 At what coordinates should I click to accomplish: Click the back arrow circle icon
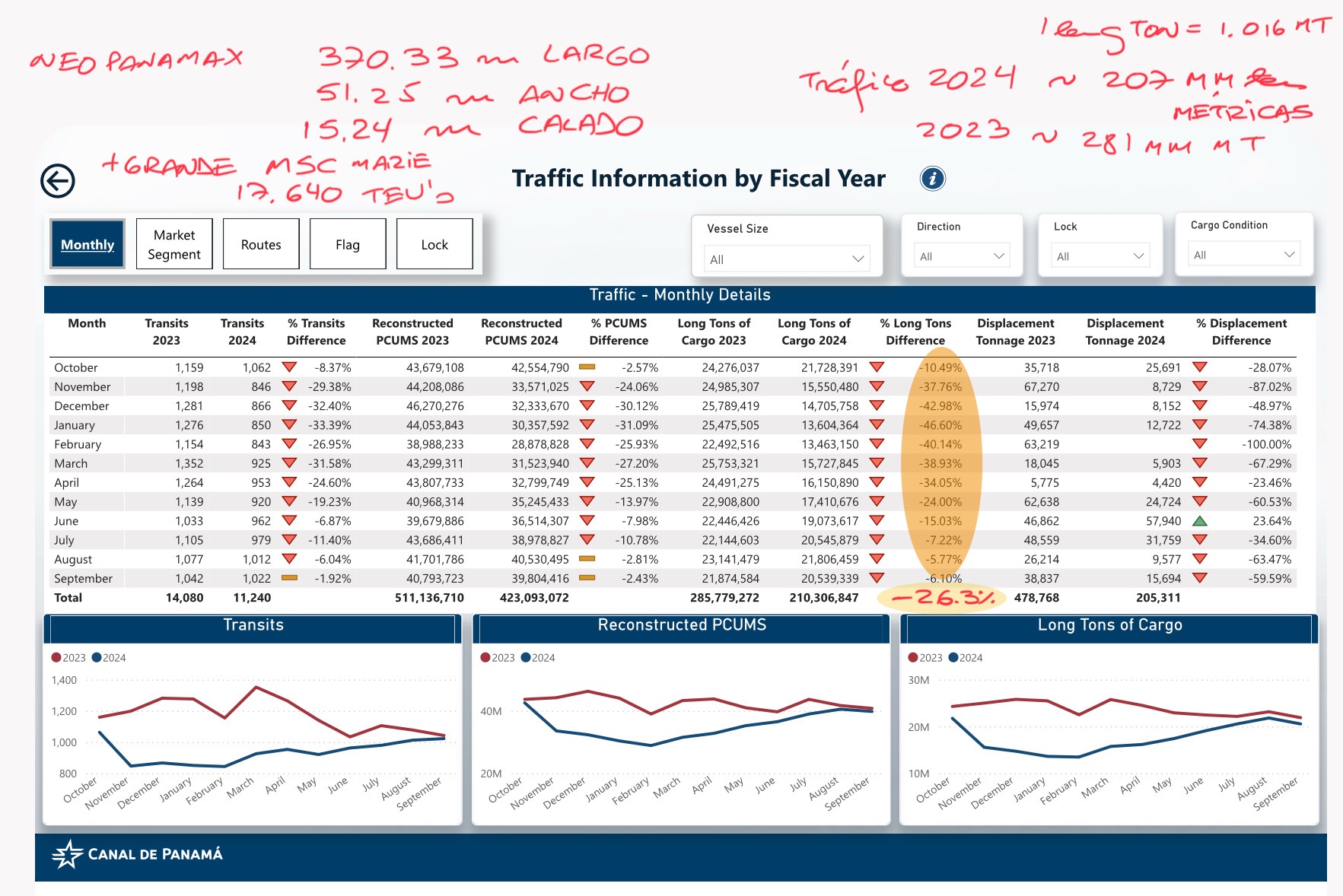tap(58, 181)
